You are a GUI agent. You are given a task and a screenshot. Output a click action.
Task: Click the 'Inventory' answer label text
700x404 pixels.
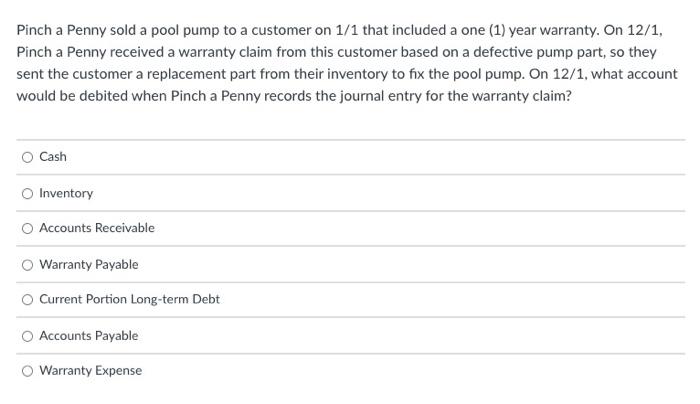click(66, 193)
